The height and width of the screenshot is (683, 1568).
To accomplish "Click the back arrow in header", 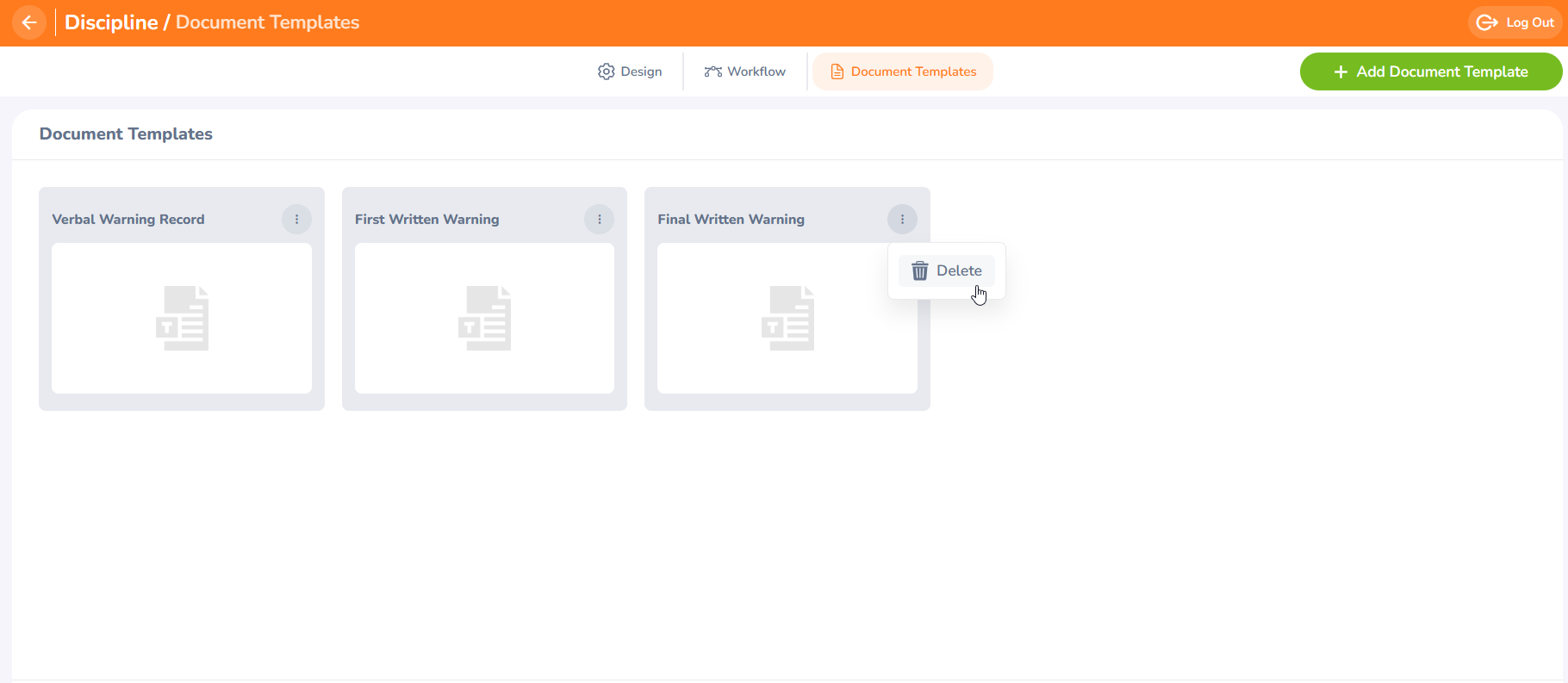I will point(29,22).
